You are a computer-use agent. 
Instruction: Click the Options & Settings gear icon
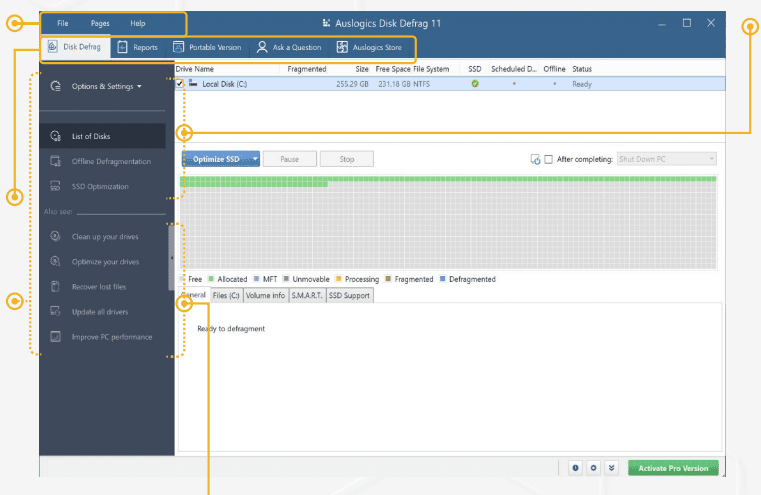point(56,86)
